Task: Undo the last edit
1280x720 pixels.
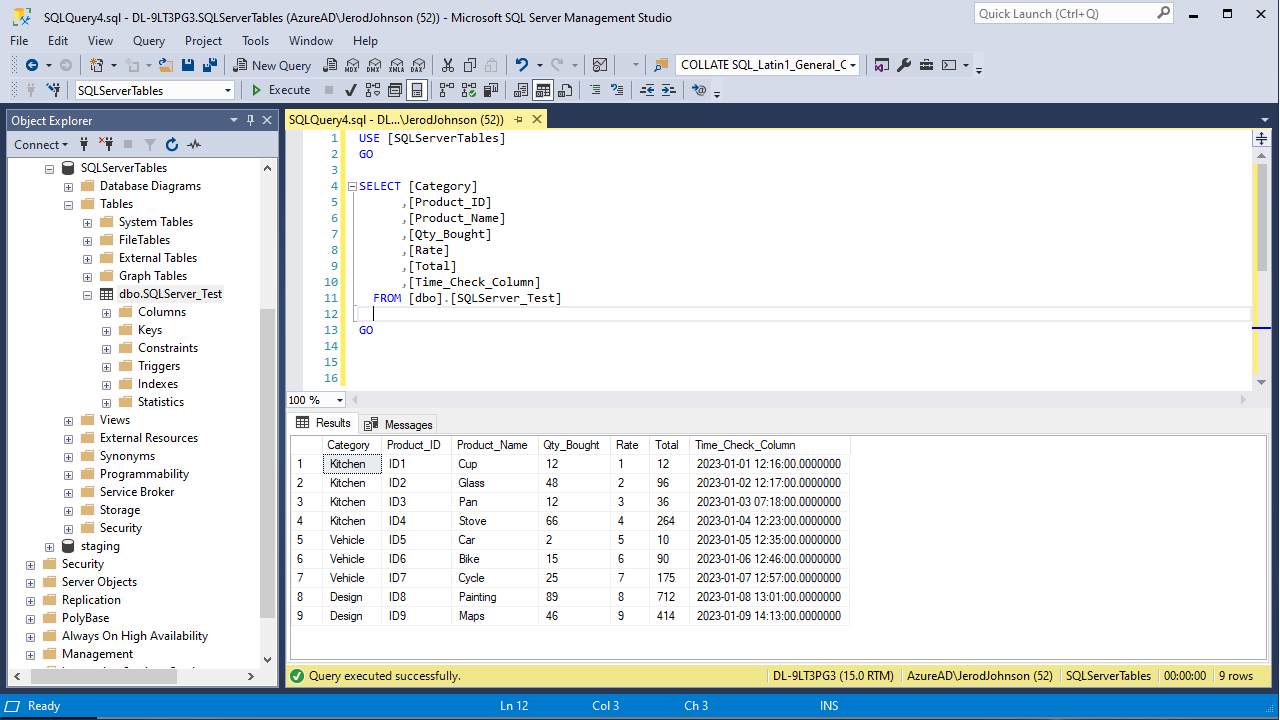Action: (x=519, y=64)
